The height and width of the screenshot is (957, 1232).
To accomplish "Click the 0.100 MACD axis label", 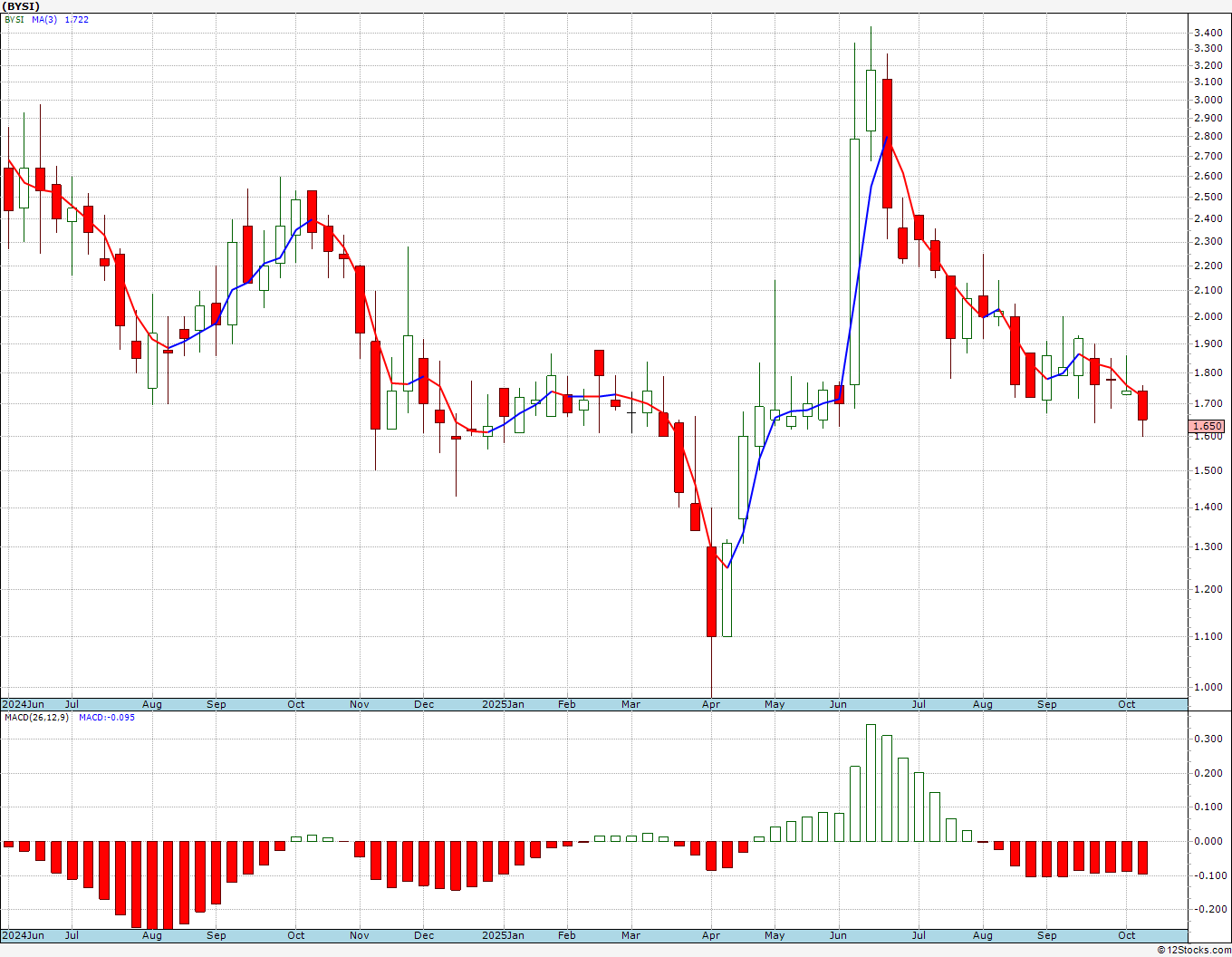I will [x=1208, y=807].
